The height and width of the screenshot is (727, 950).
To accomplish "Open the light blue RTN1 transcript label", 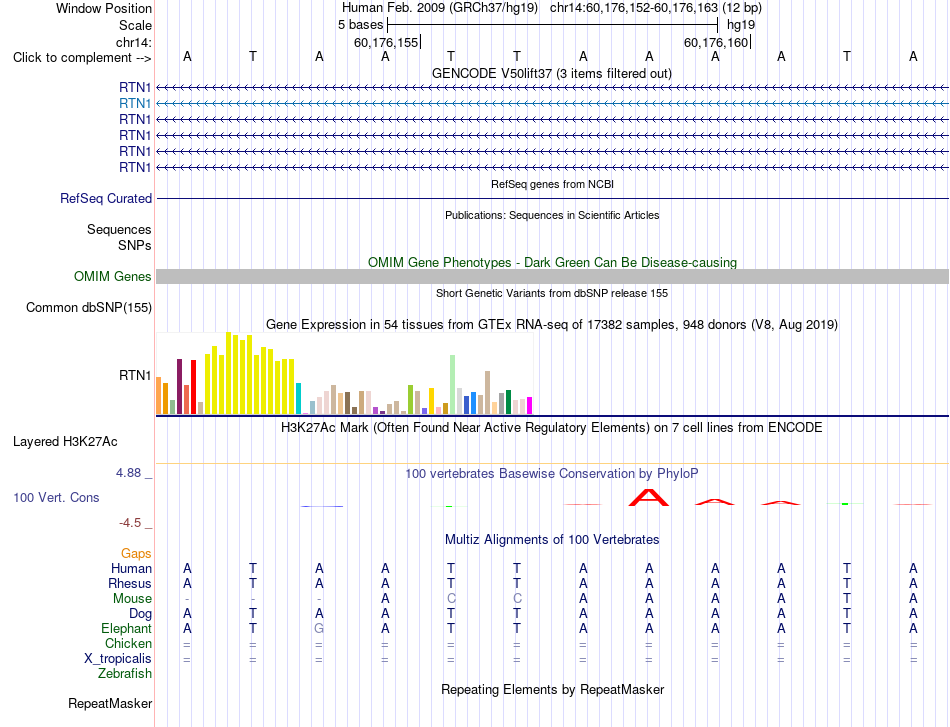I will click(135, 104).
